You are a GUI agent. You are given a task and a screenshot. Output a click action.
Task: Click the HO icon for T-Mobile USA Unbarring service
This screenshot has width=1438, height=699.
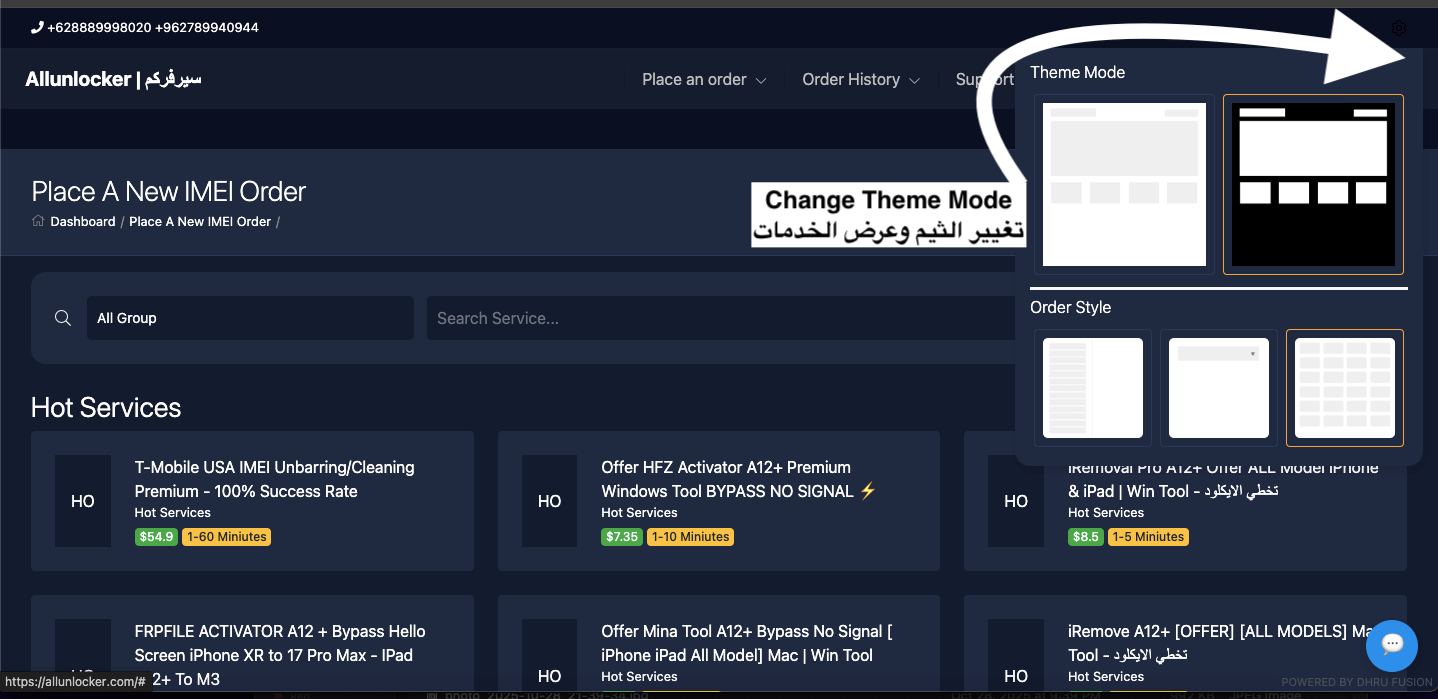pyautogui.click(x=83, y=501)
